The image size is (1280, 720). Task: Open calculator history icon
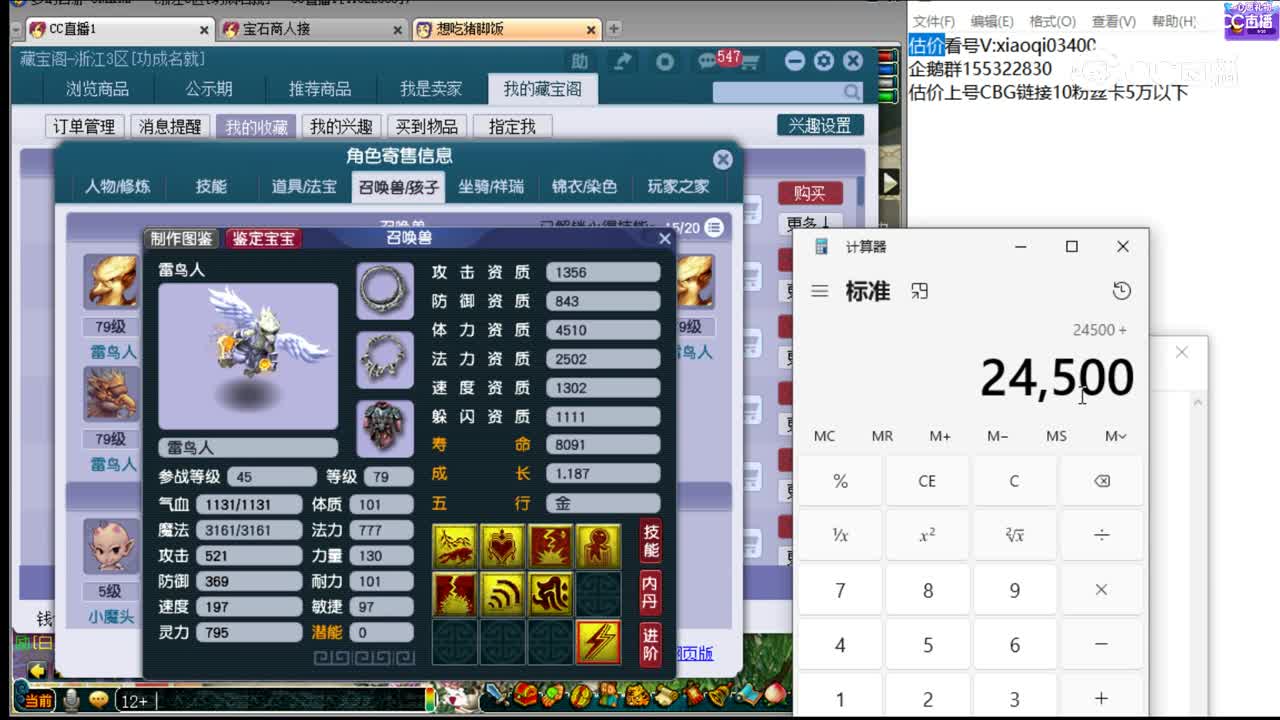tap(1122, 291)
